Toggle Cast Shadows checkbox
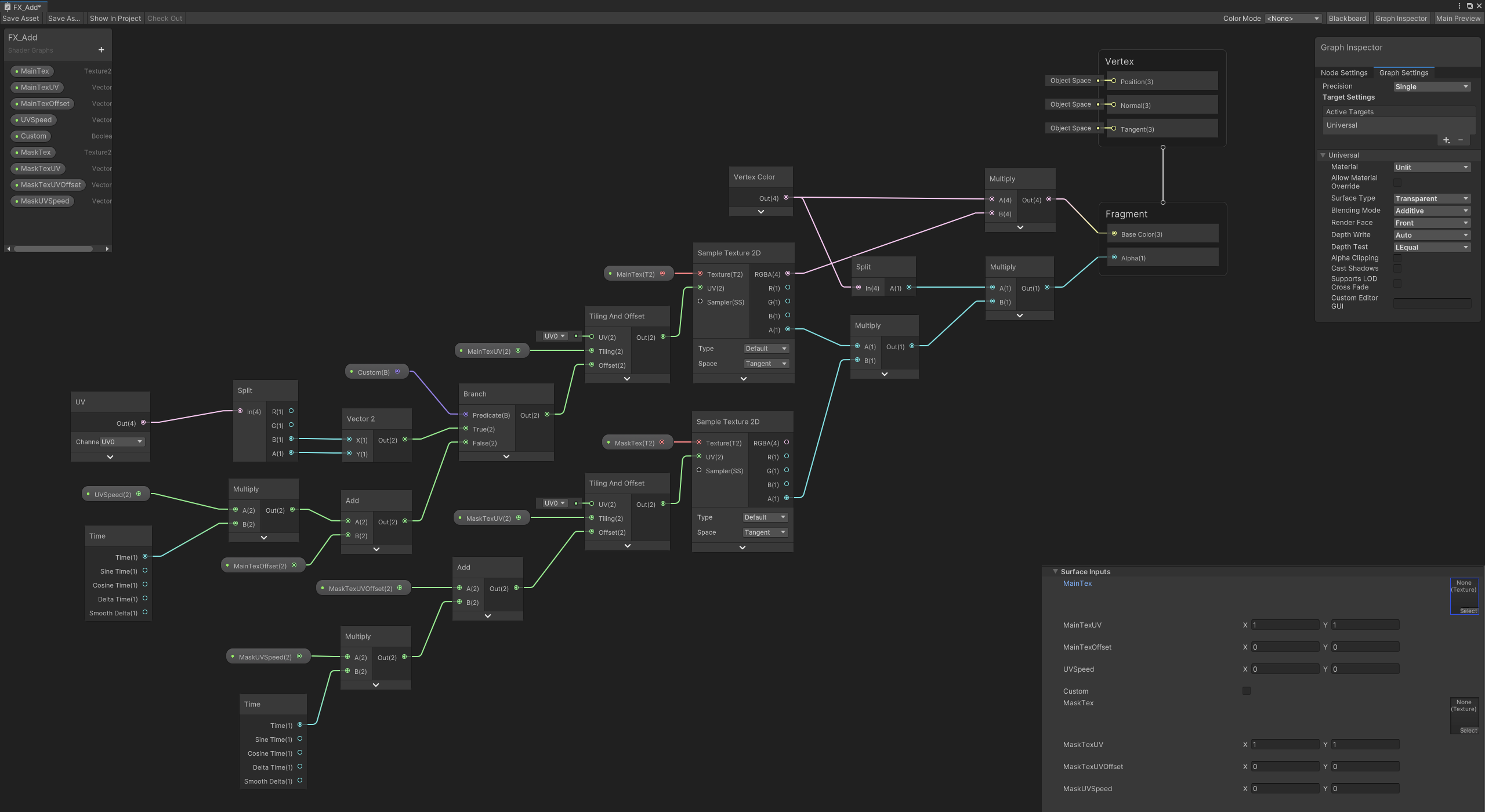The height and width of the screenshot is (812, 1485). [x=1397, y=269]
